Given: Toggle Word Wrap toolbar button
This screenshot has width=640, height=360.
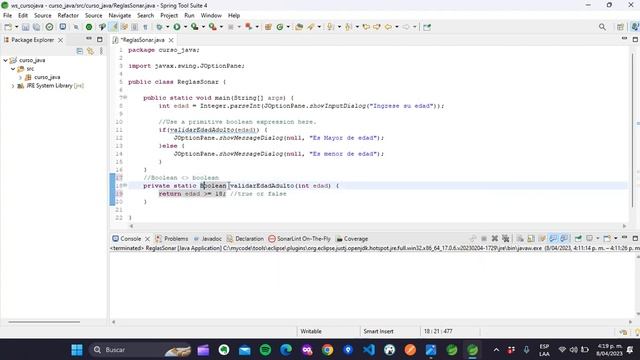Looking at the screenshot, I should tap(124, 27).
